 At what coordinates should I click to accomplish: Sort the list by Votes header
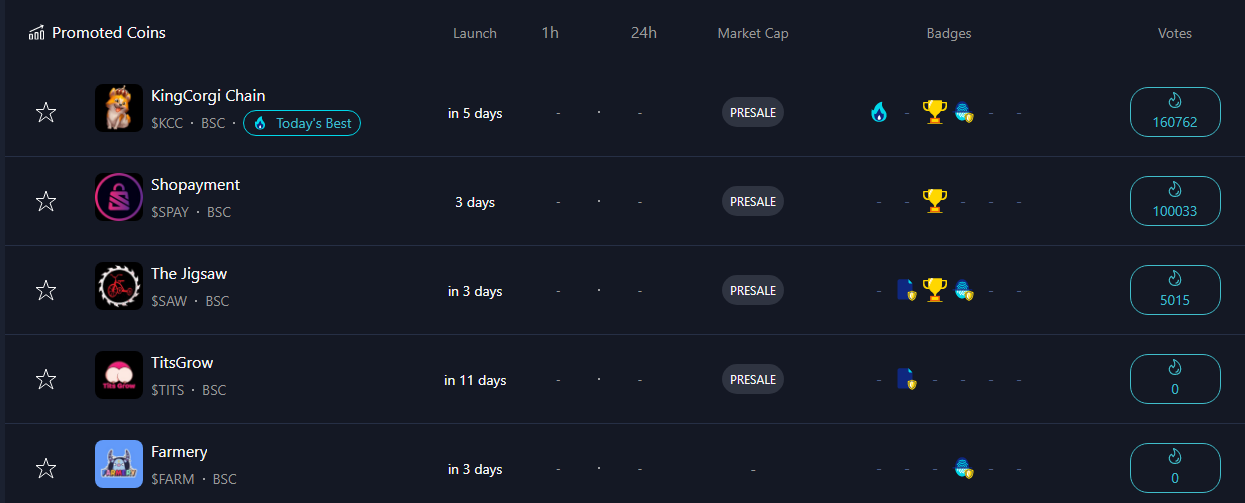click(x=1175, y=33)
